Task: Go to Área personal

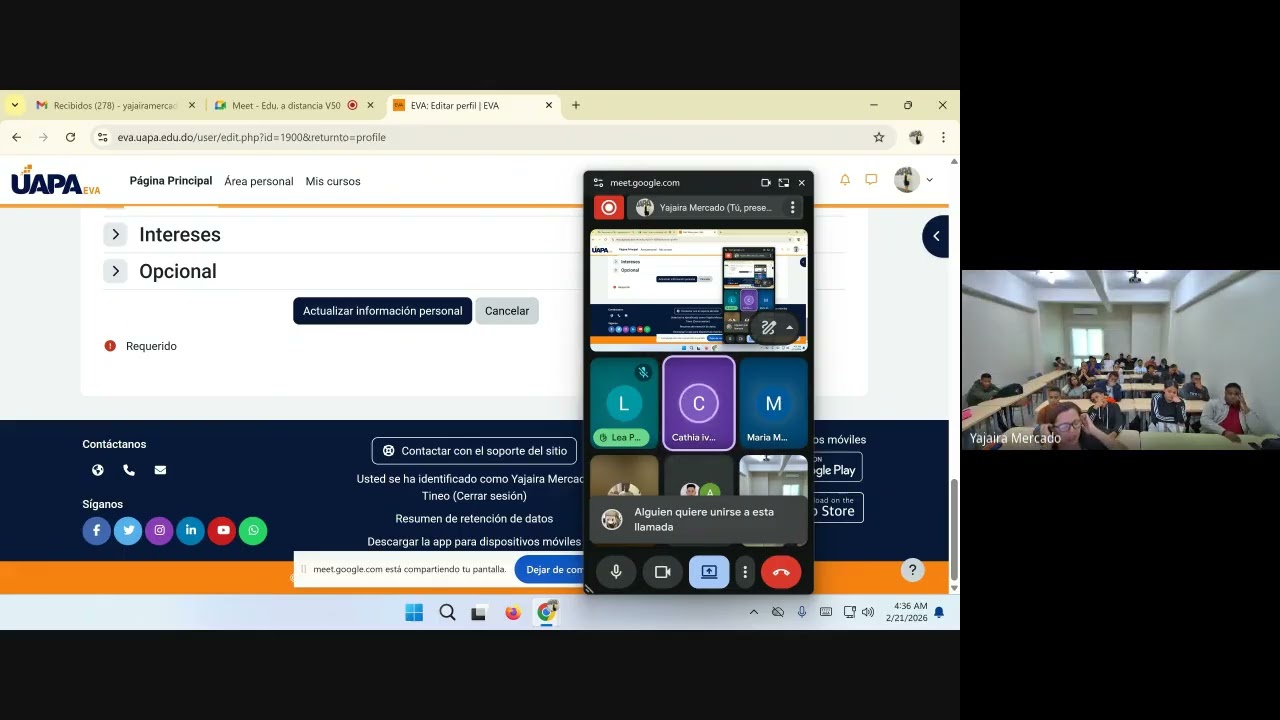Action: tap(259, 181)
